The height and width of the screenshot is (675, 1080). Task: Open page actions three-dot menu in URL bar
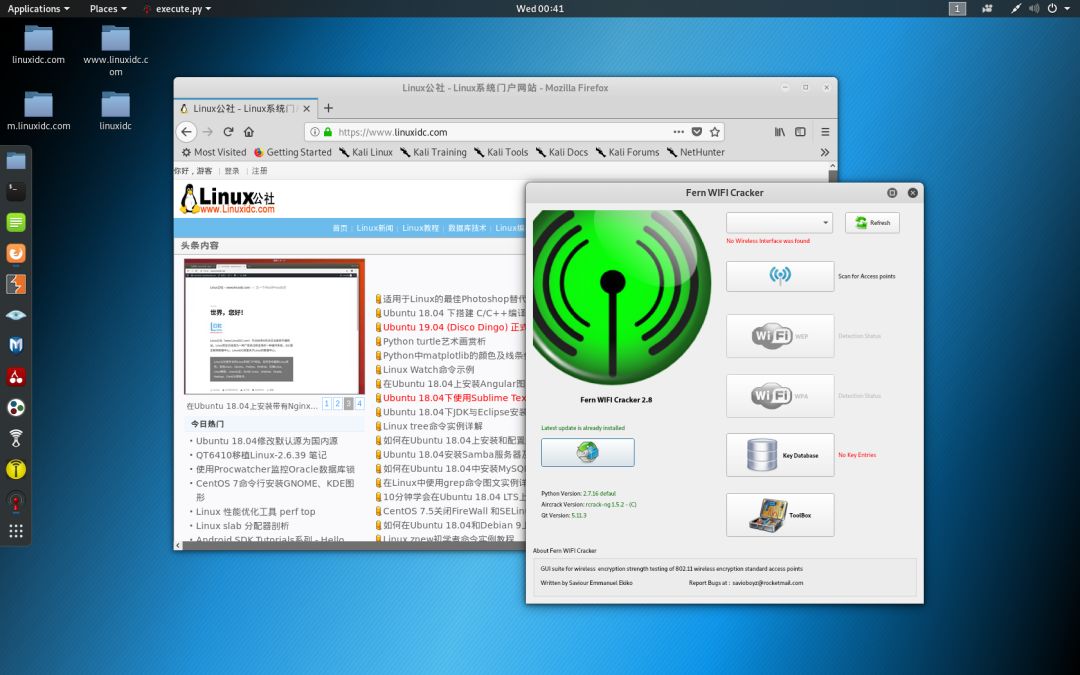(678, 132)
